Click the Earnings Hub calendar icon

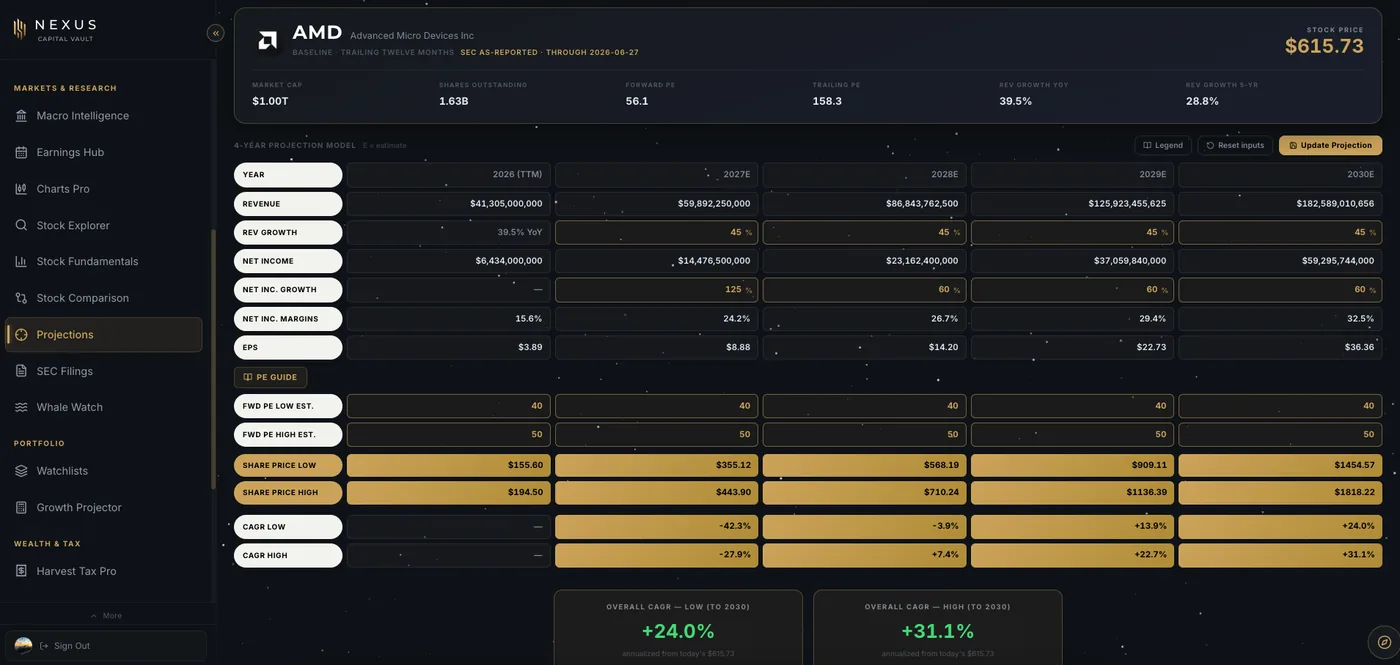[x=21, y=152]
